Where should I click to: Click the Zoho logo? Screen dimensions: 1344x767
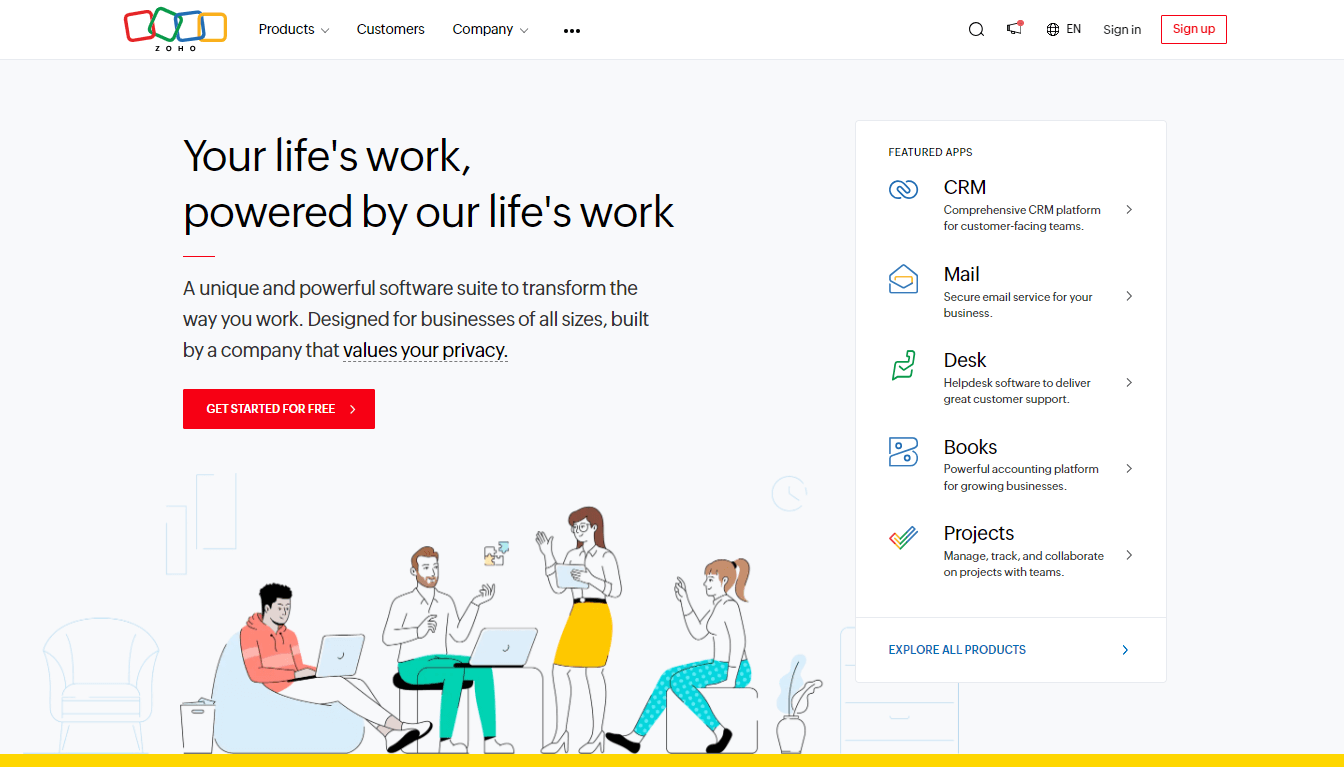tap(175, 30)
